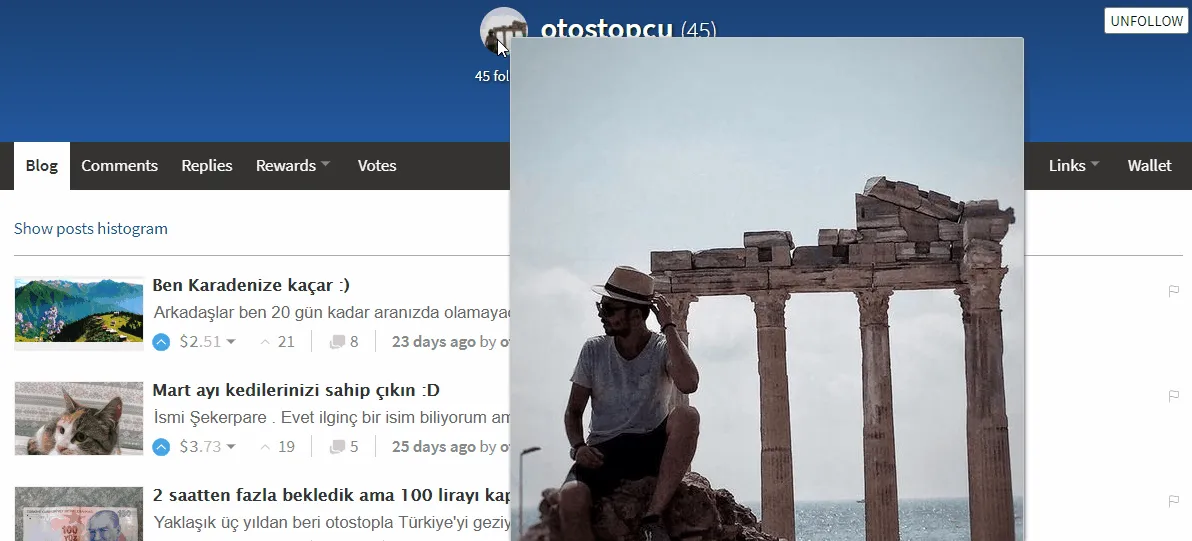1192x541 pixels.
Task: Switch to the Blog tab
Action: coord(42,166)
